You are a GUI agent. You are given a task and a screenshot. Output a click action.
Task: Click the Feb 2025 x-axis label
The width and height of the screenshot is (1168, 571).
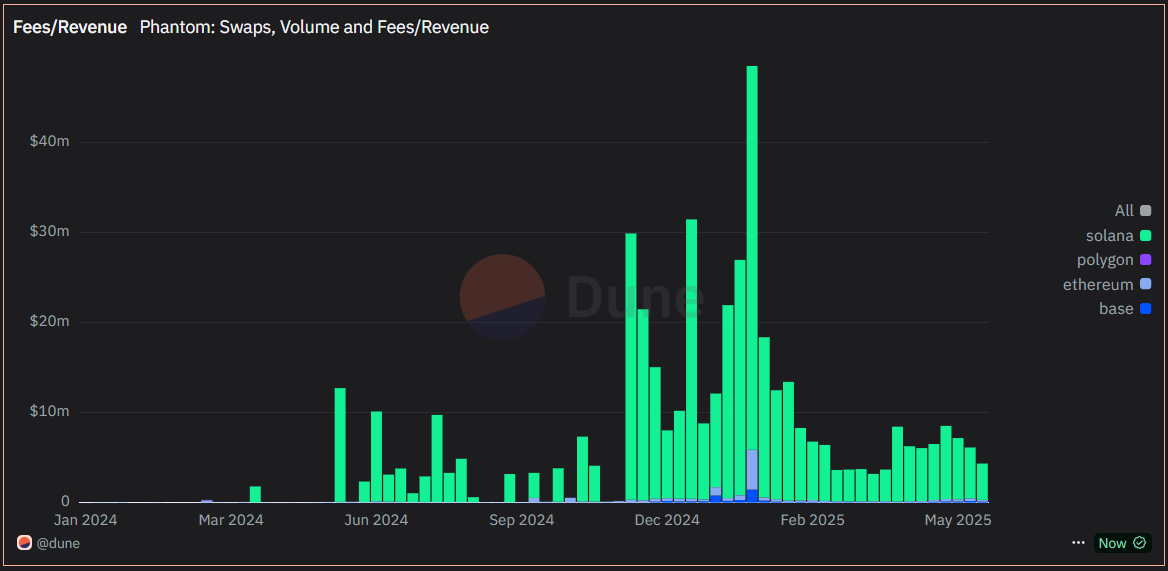click(x=813, y=520)
